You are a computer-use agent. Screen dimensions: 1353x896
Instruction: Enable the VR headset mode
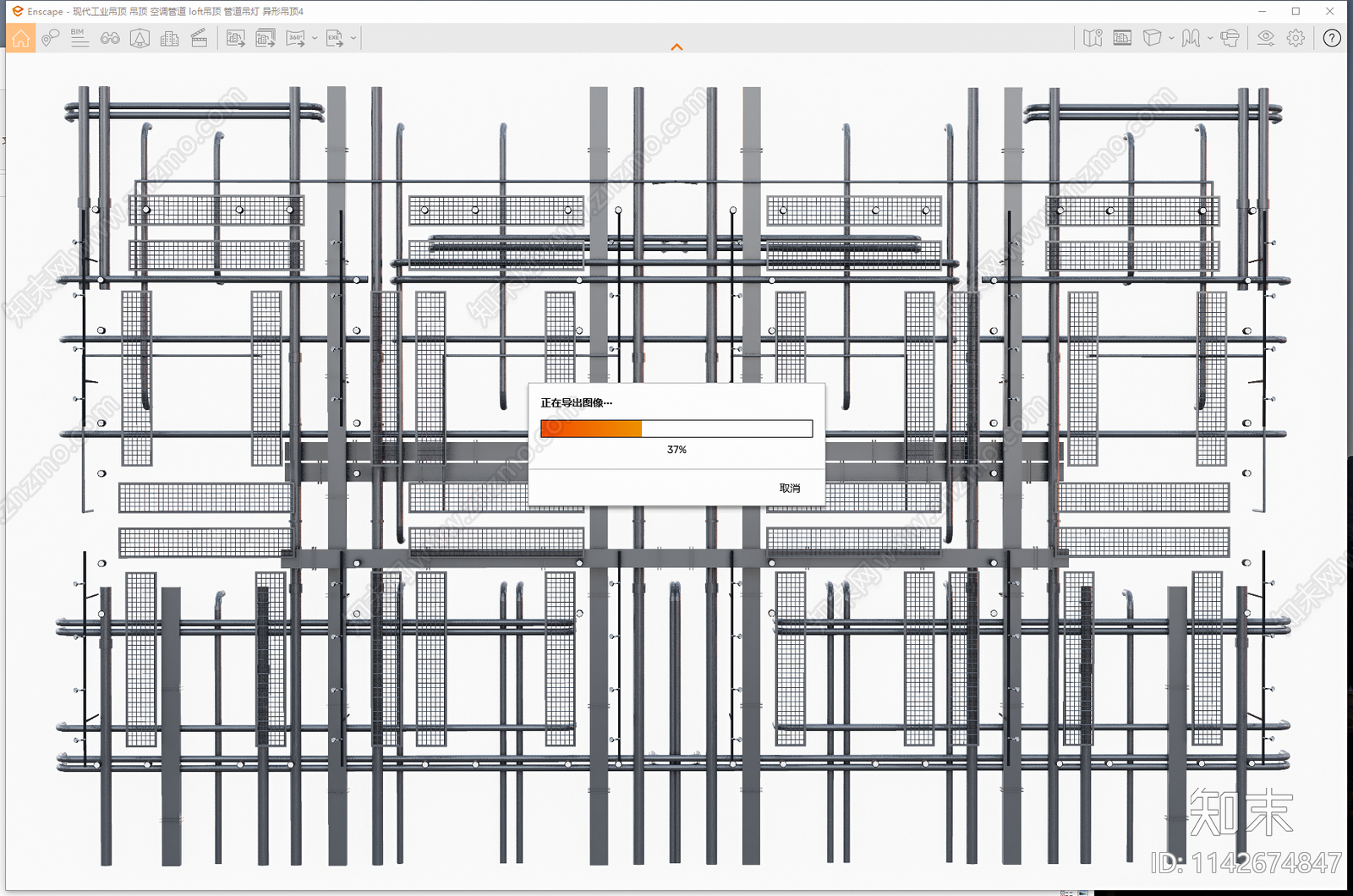pyautogui.click(x=1230, y=38)
